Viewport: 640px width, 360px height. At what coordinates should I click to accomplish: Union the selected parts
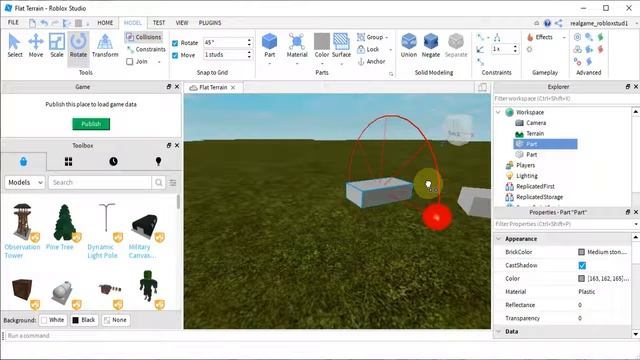coord(409,46)
